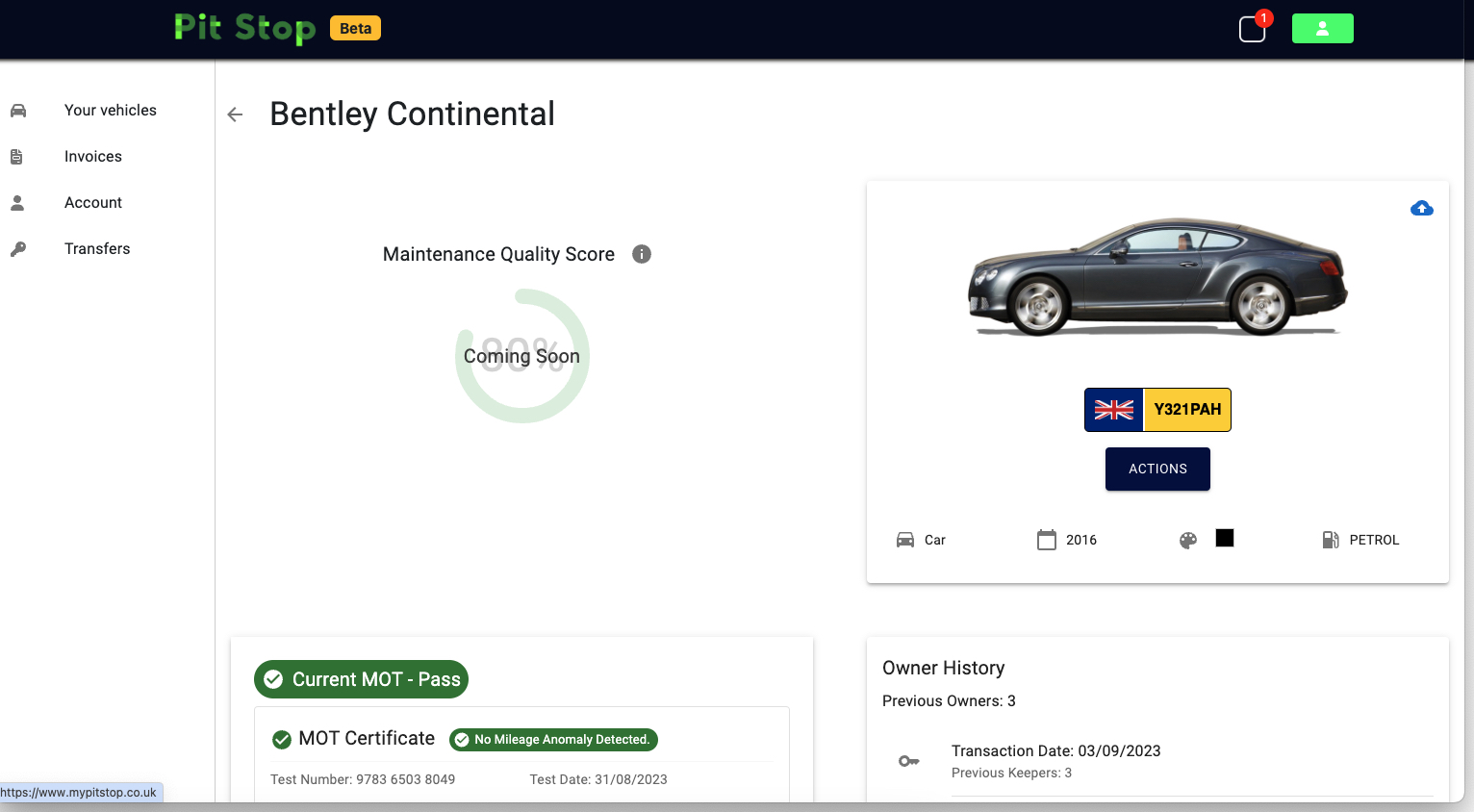Click the Maintenance Quality Score info icon
This screenshot has height=812, width=1474.
click(642, 254)
